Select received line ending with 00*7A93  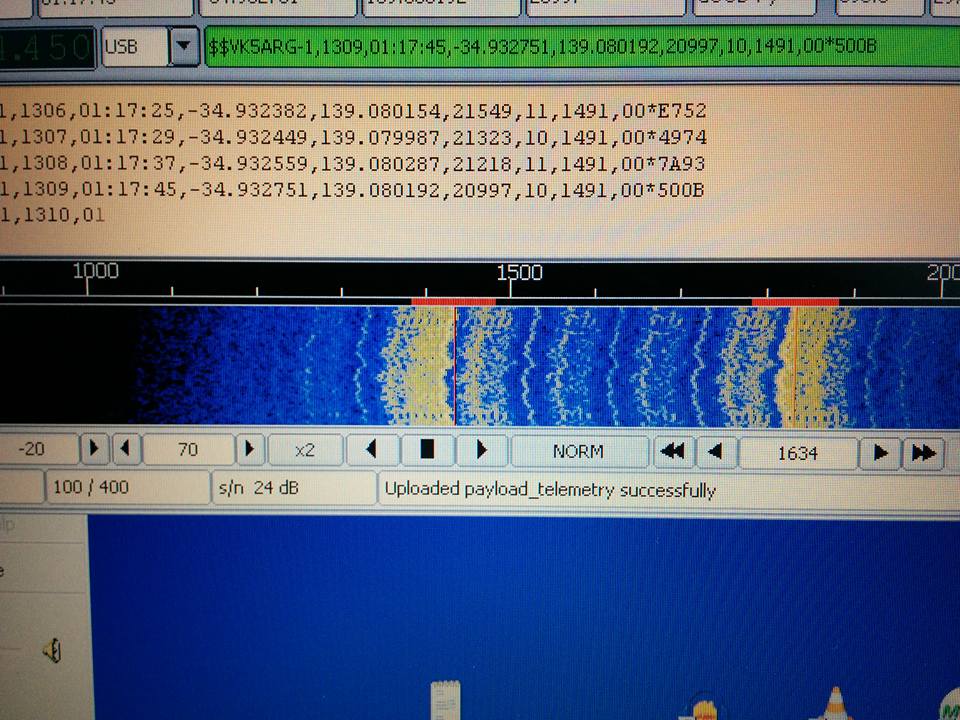(353, 163)
